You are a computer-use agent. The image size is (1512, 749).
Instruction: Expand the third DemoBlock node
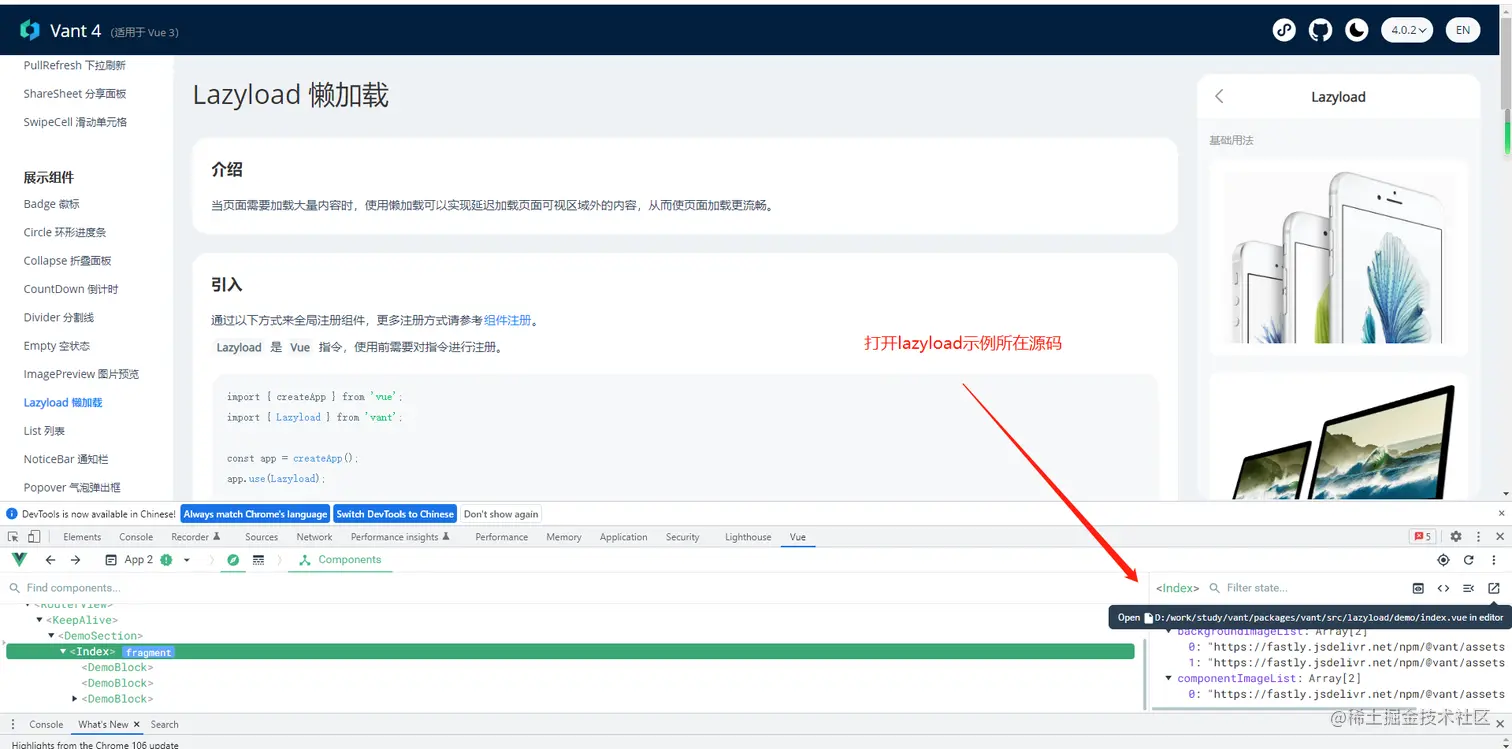tap(75, 699)
